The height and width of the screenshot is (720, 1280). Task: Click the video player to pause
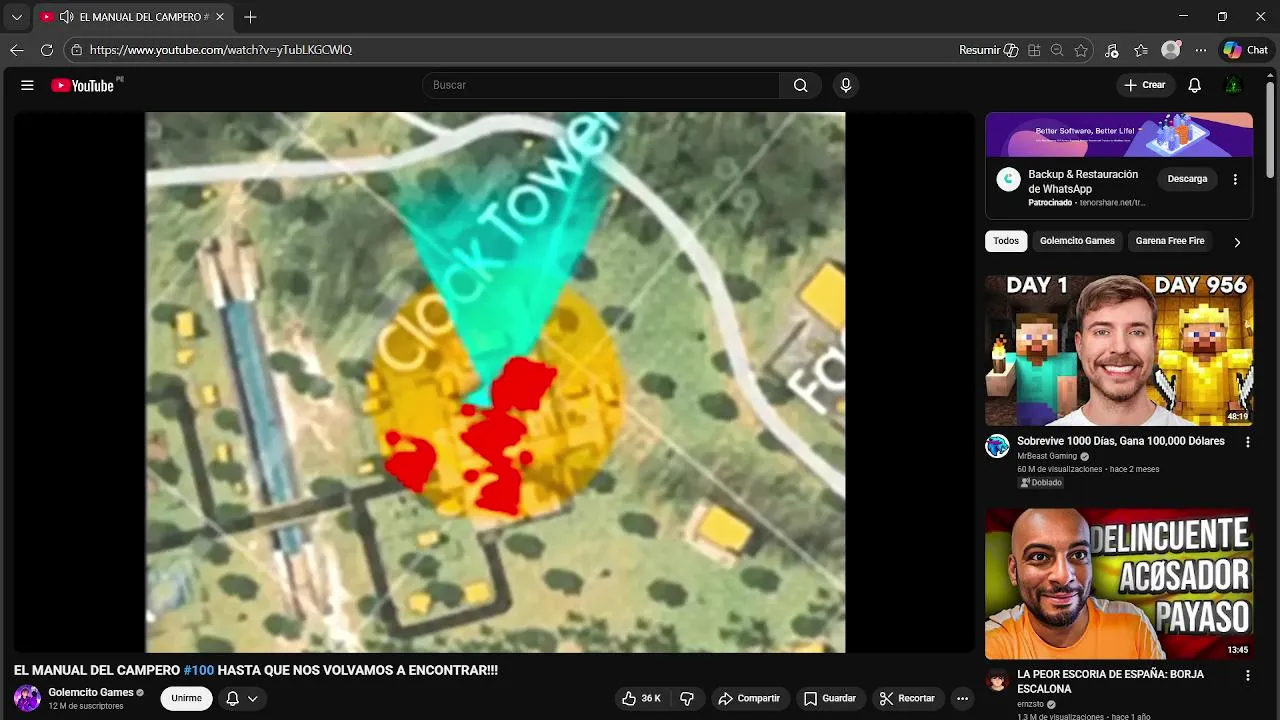point(495,382)
